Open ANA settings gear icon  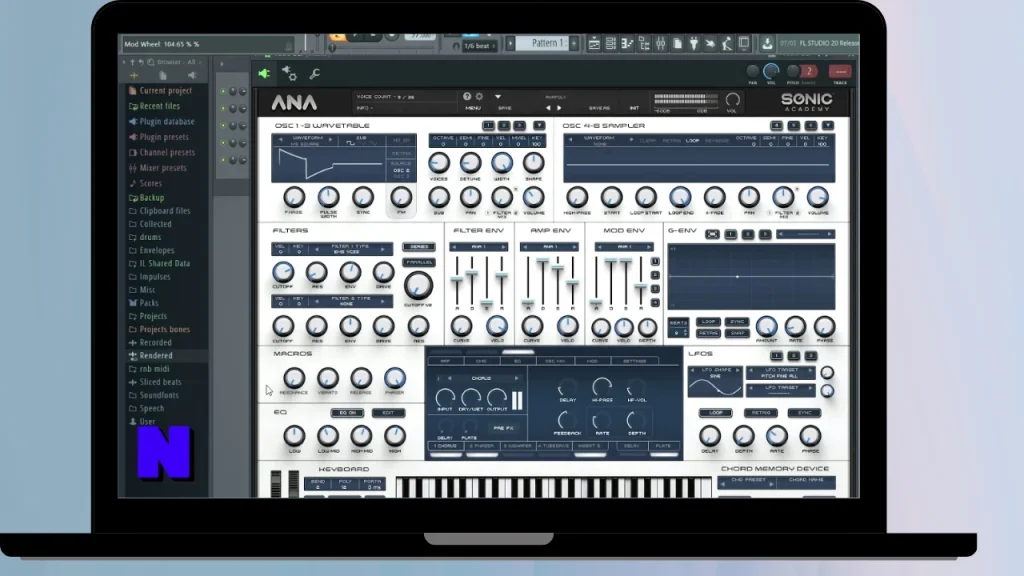point(479,97)
